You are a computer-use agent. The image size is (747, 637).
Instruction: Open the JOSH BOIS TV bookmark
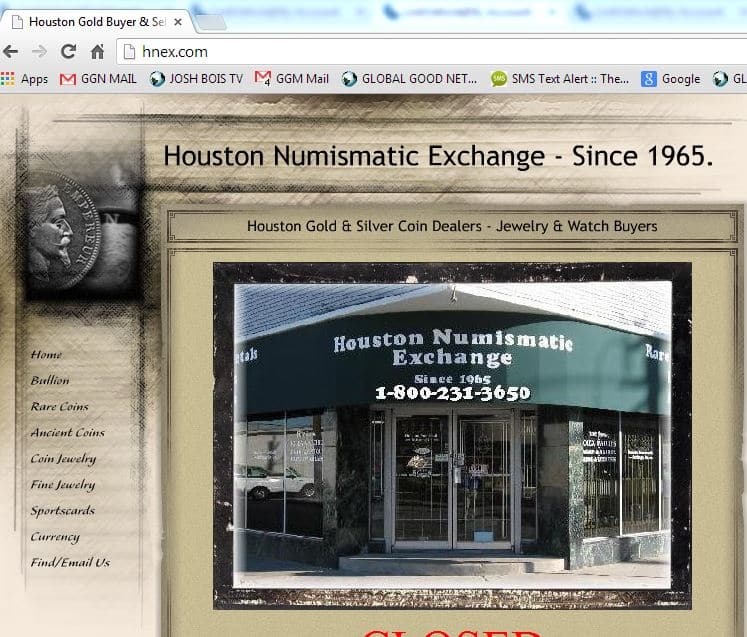pos(196,79)
